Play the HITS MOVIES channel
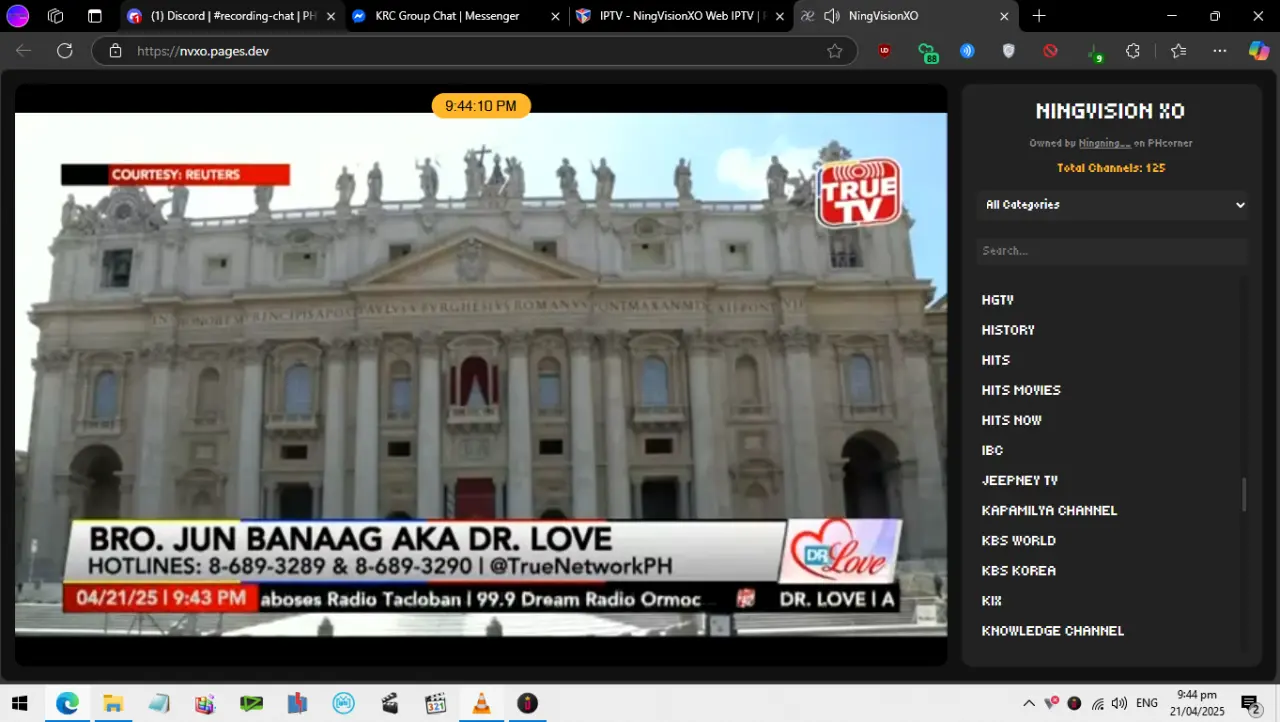Viewport: 1280px width, 722px height. pyautogui.click(x=1021, y=390)
